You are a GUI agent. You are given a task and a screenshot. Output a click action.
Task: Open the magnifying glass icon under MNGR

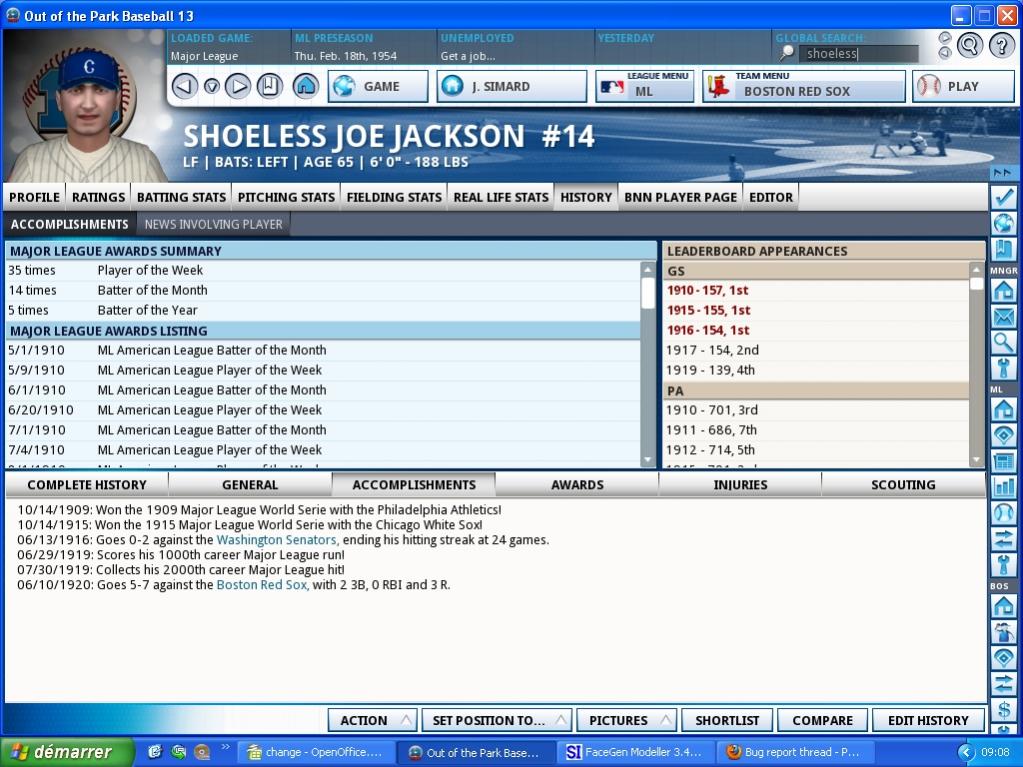tap(1003, 342)
